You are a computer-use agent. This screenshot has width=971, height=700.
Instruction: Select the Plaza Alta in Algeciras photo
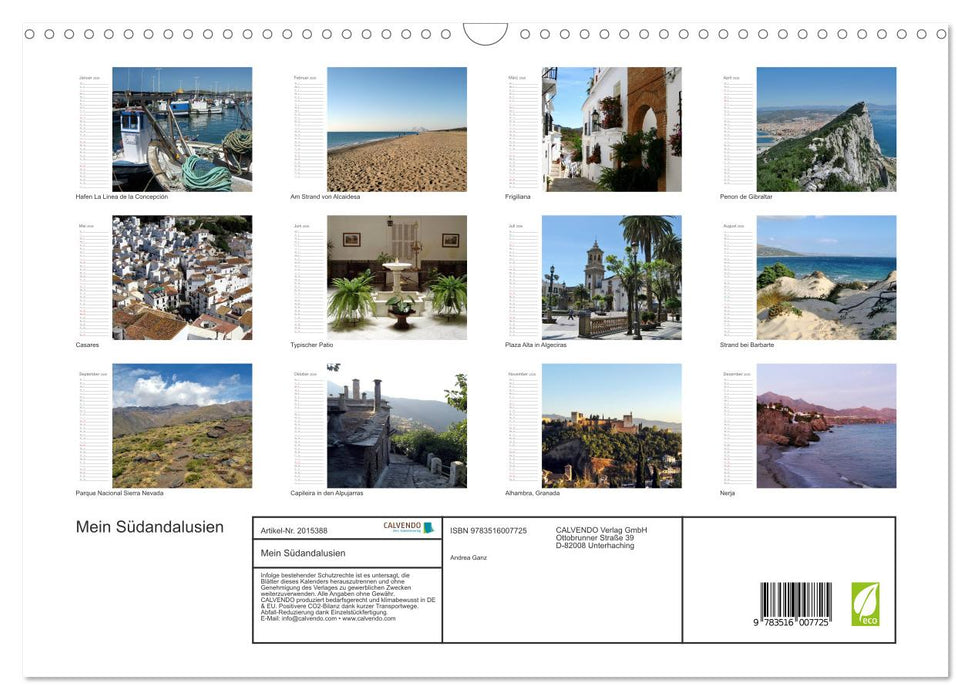(611, 277)
